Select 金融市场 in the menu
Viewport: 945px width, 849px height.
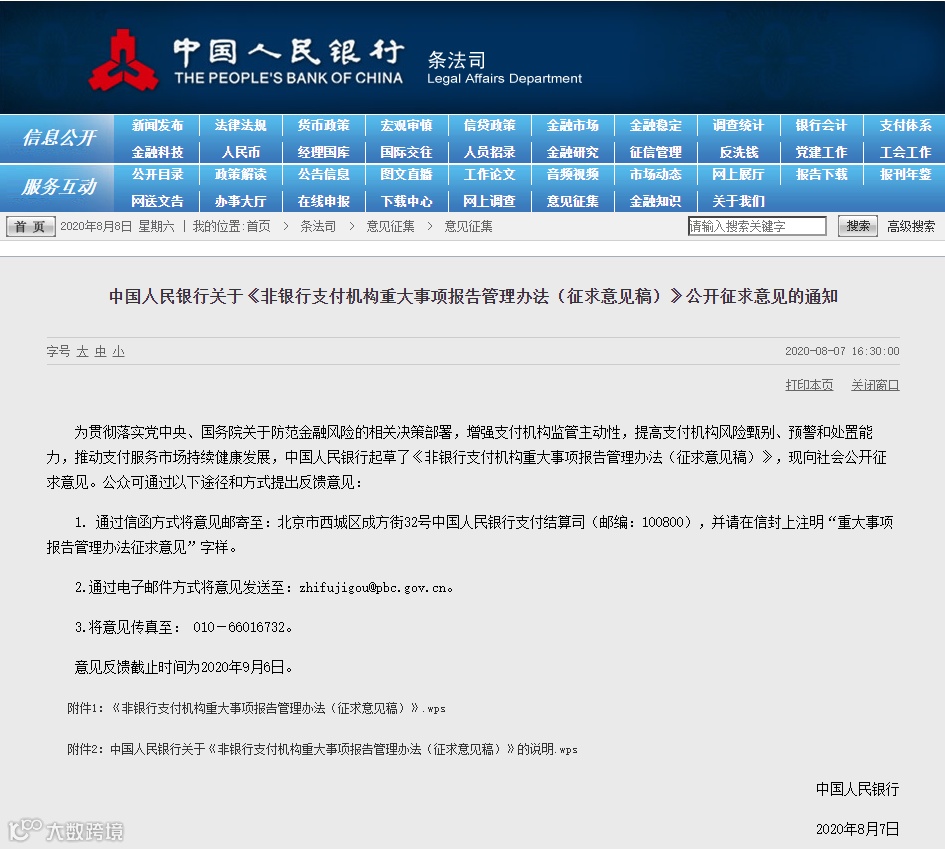tap(573, 125)
